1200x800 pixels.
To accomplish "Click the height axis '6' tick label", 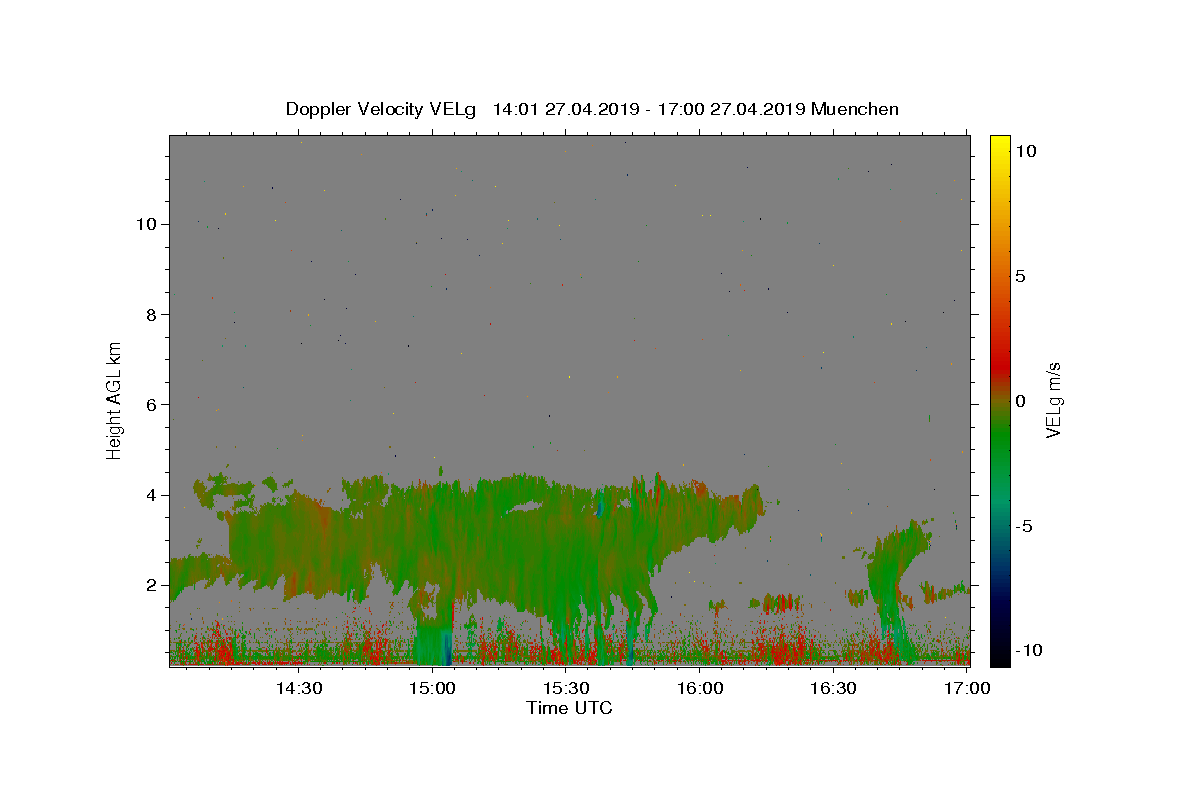I will tap(151, 405).
